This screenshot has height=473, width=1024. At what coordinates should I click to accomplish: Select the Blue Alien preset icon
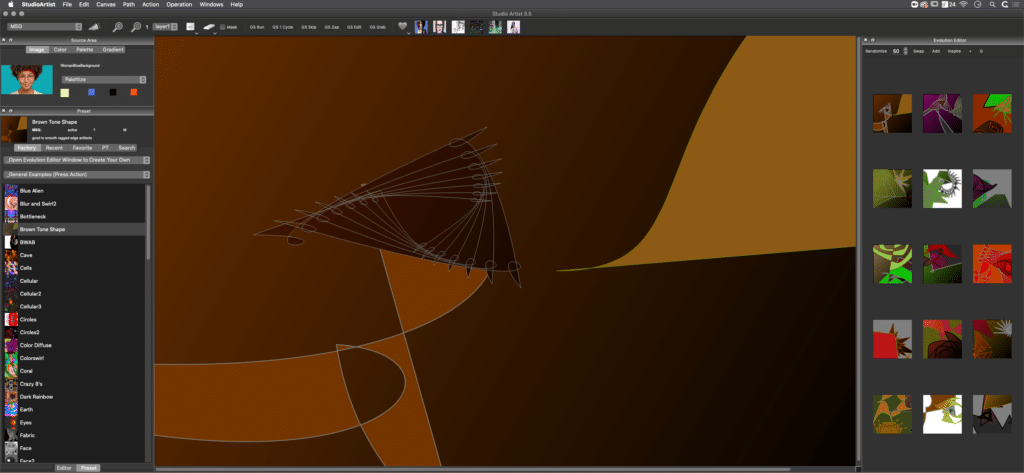11,190
